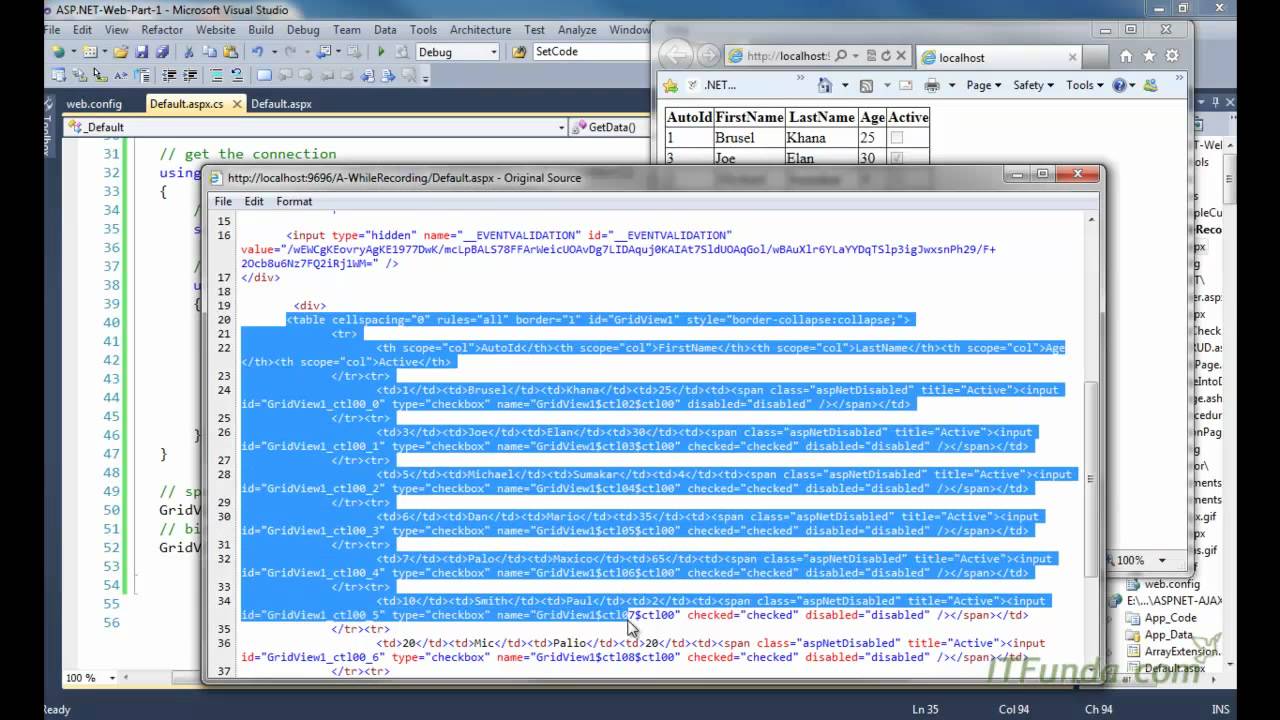Print icon in IE command bar
The width and height of the screenshot is (1280, 720).
point(932,85)
